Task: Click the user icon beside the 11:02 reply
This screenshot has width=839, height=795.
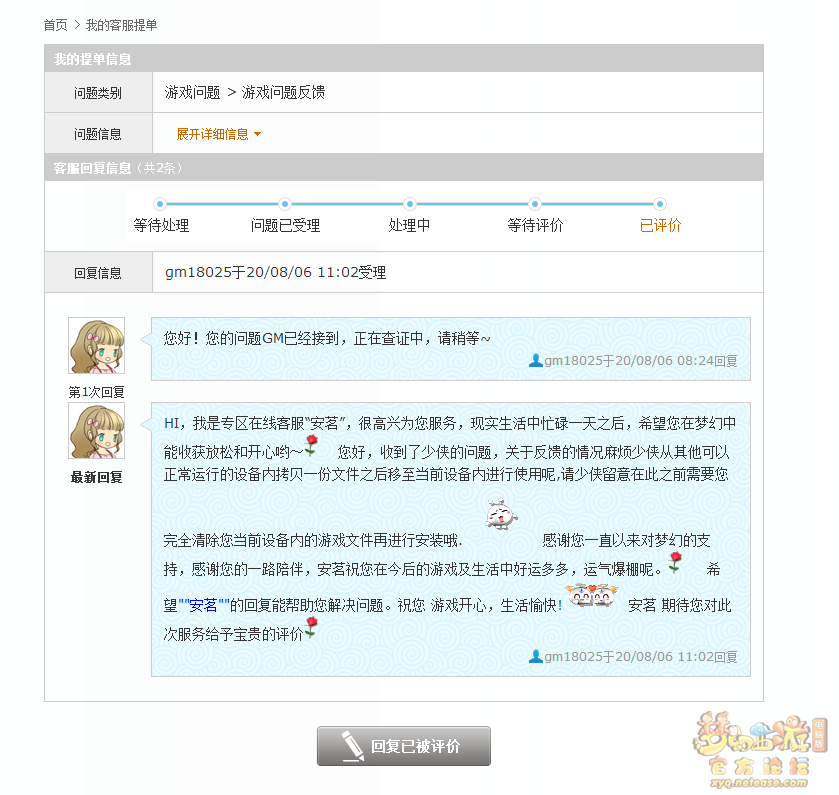Action: pyautogui.click(x=536, y=656)
